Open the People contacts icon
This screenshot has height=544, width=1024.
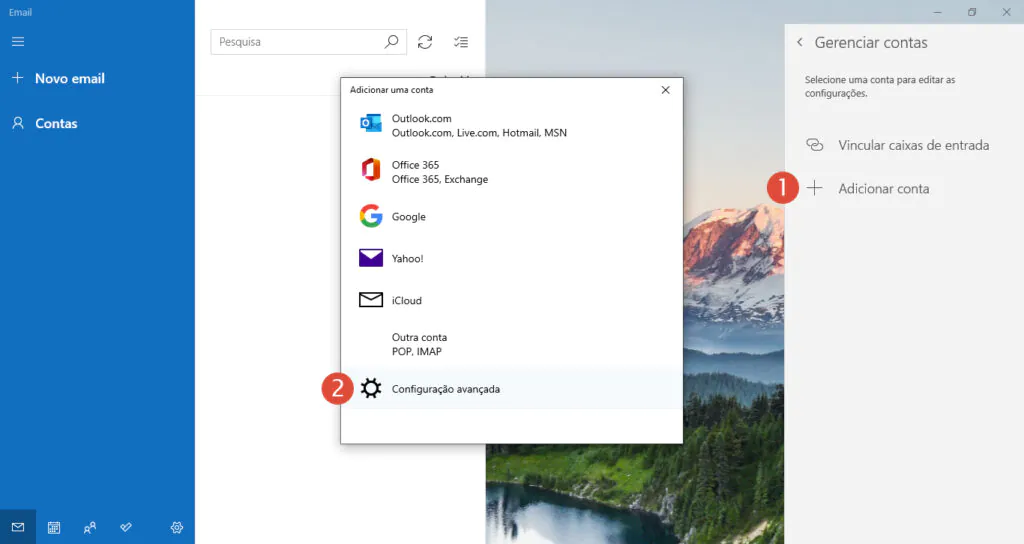[90, 527]
